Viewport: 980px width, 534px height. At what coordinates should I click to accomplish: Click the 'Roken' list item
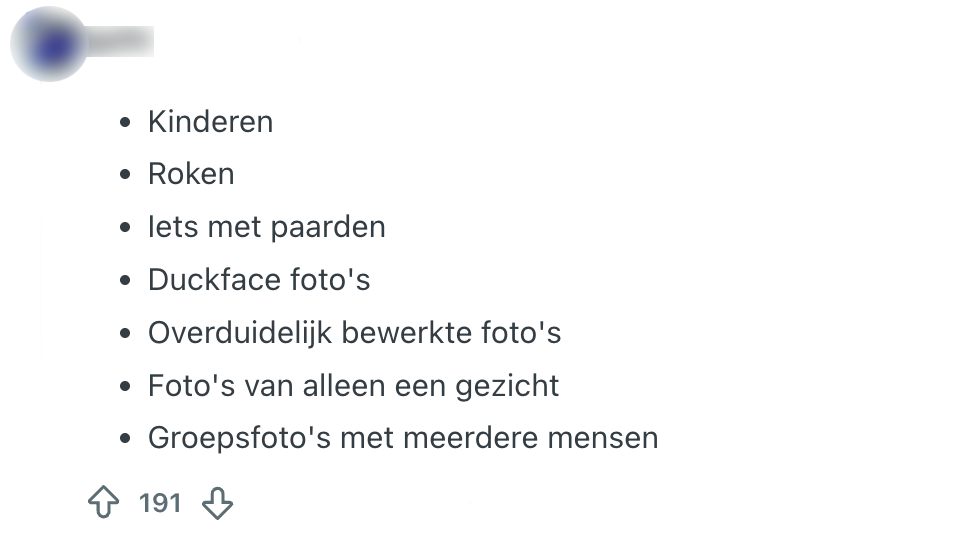pyautogui.click(x=191, y=174)
